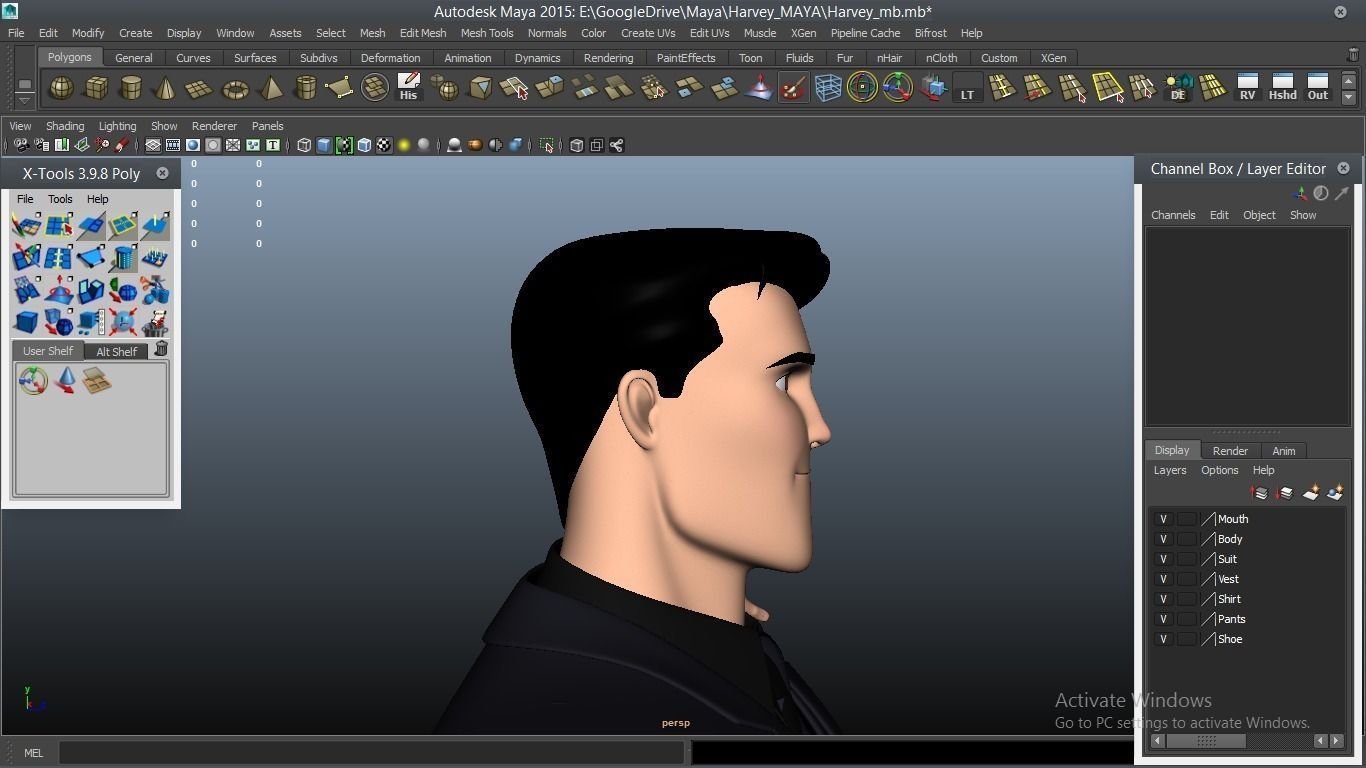
Task: Click the Layer Editor scroll right arrow
Action: tap(1337, 741)
